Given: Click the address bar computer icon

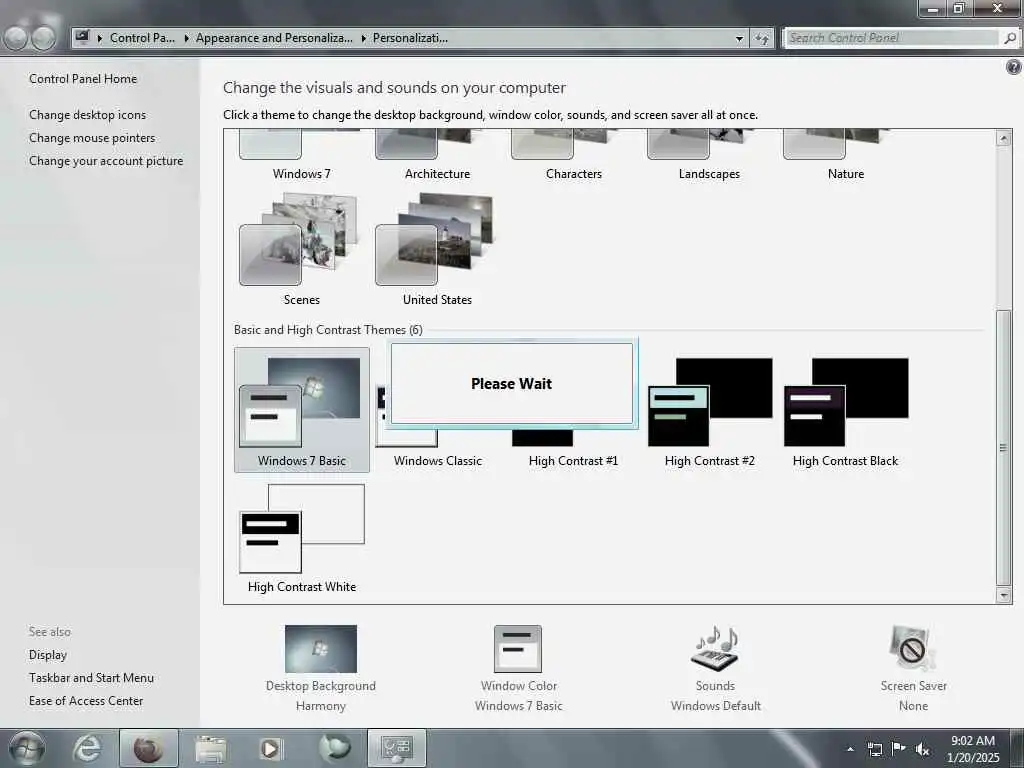Looking at the screenshot, I should click(x=82, y=37).
